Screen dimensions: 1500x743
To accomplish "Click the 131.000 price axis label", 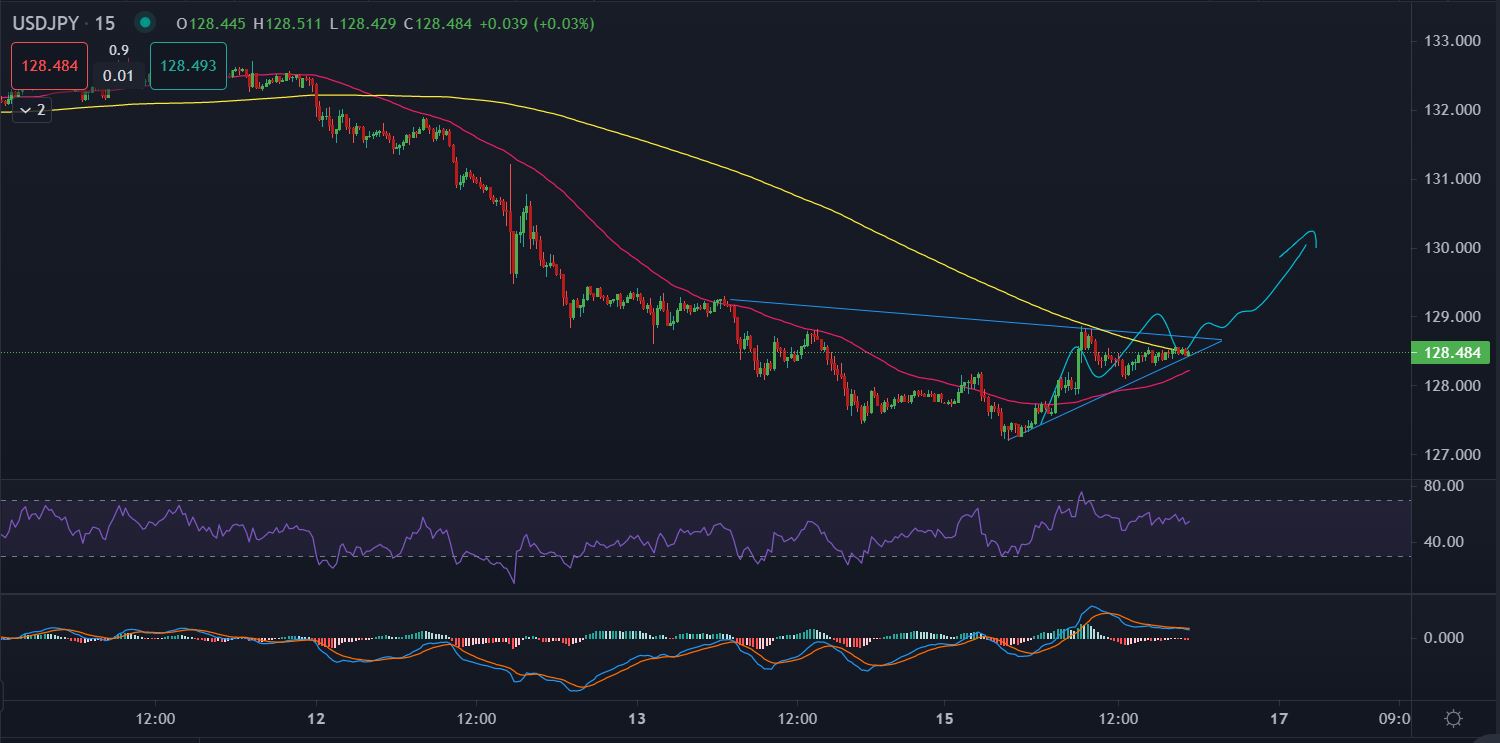I will (x=1450, y=179).
